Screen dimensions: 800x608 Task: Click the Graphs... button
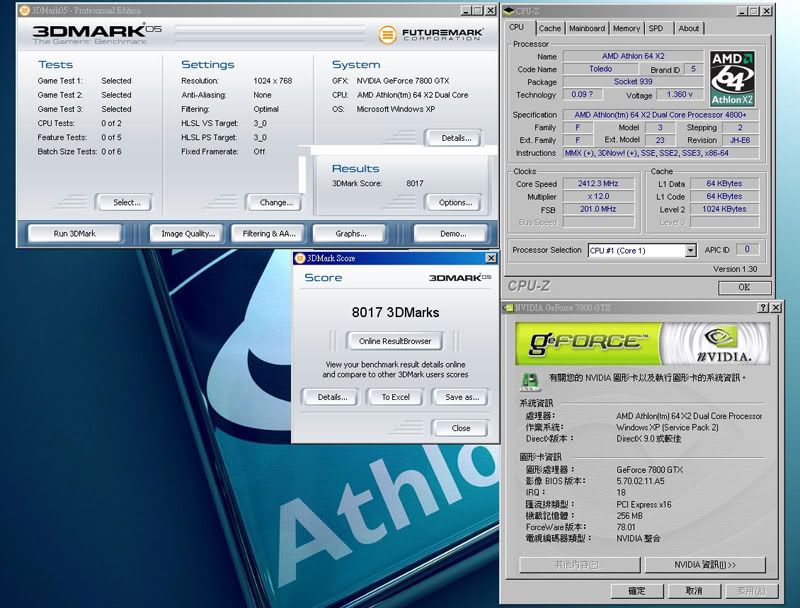350,234
